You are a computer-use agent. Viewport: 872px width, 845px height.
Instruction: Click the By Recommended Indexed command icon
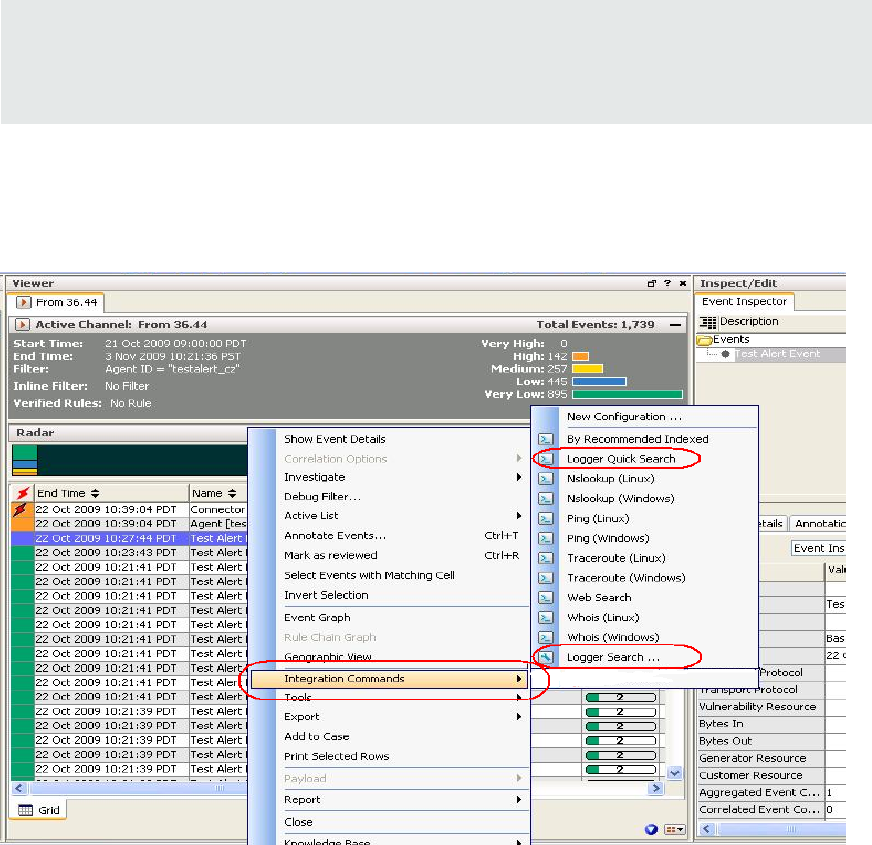pyautogui.click(x=546, y=439)
